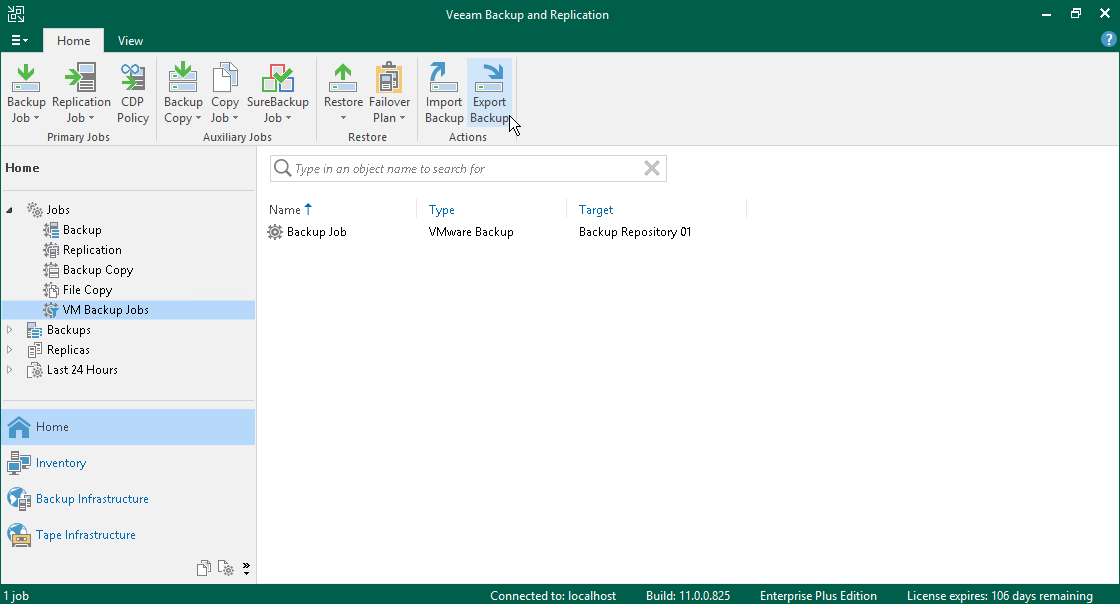Click the Inventory view icon

coord(19,463)
